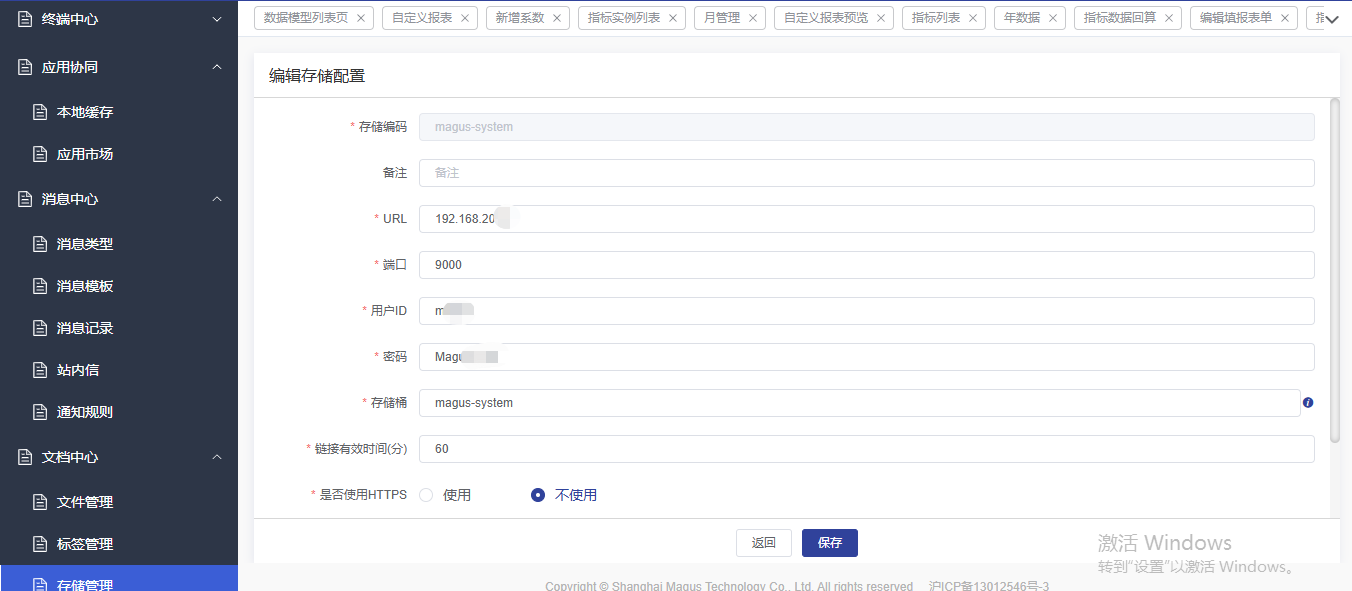Select the 不使用 HTTPS radio option
This screenshot has width=1352, height=591.
[x=538, y=495]
